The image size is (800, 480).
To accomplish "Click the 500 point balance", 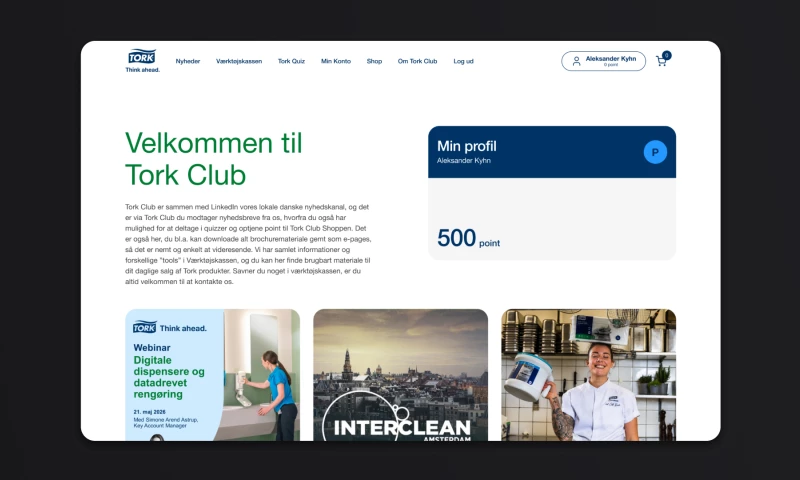I will point(468,238).
